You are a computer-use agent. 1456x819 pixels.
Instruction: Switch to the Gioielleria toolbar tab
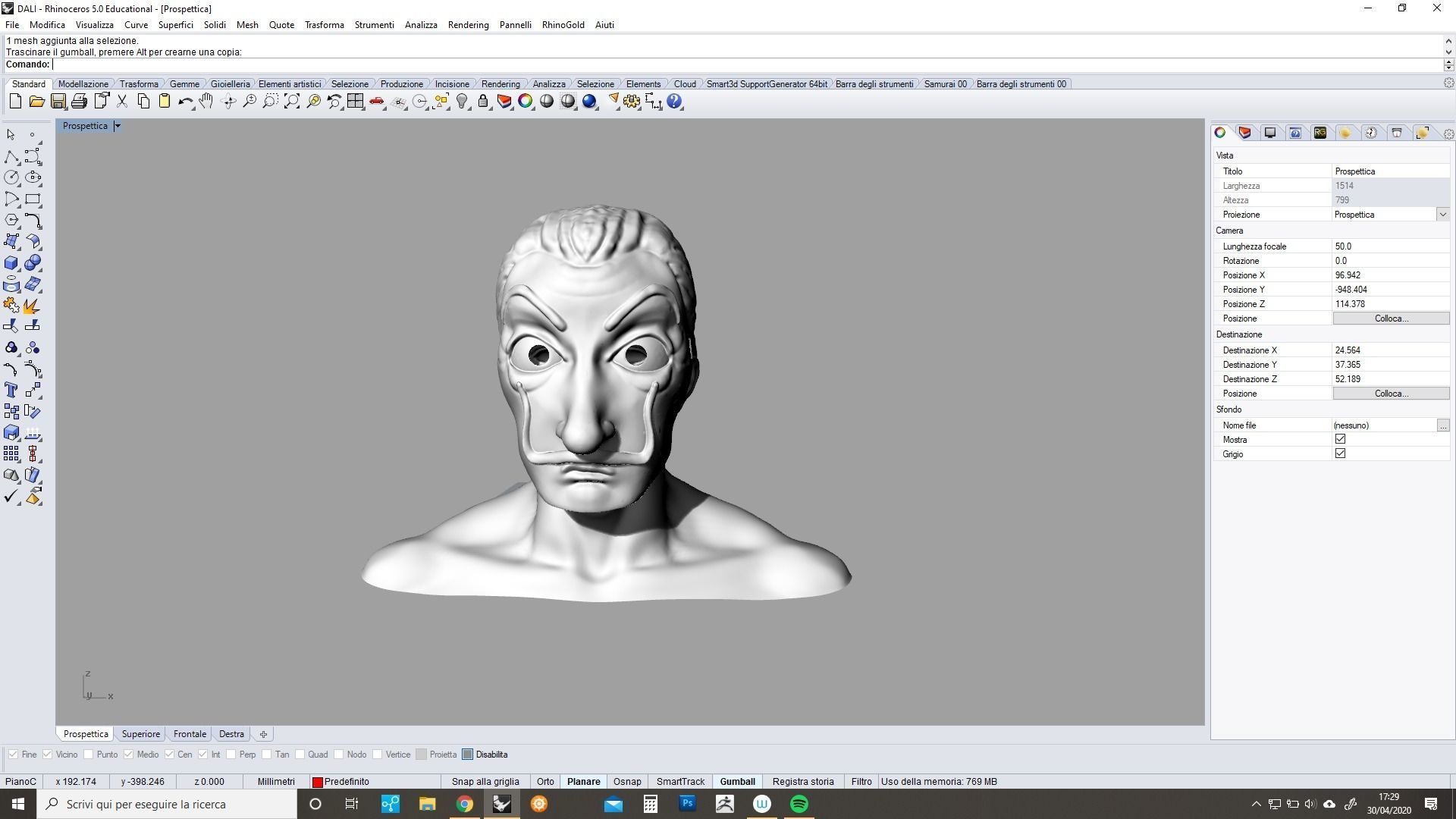pyautogui.click(x=230, y=84)
